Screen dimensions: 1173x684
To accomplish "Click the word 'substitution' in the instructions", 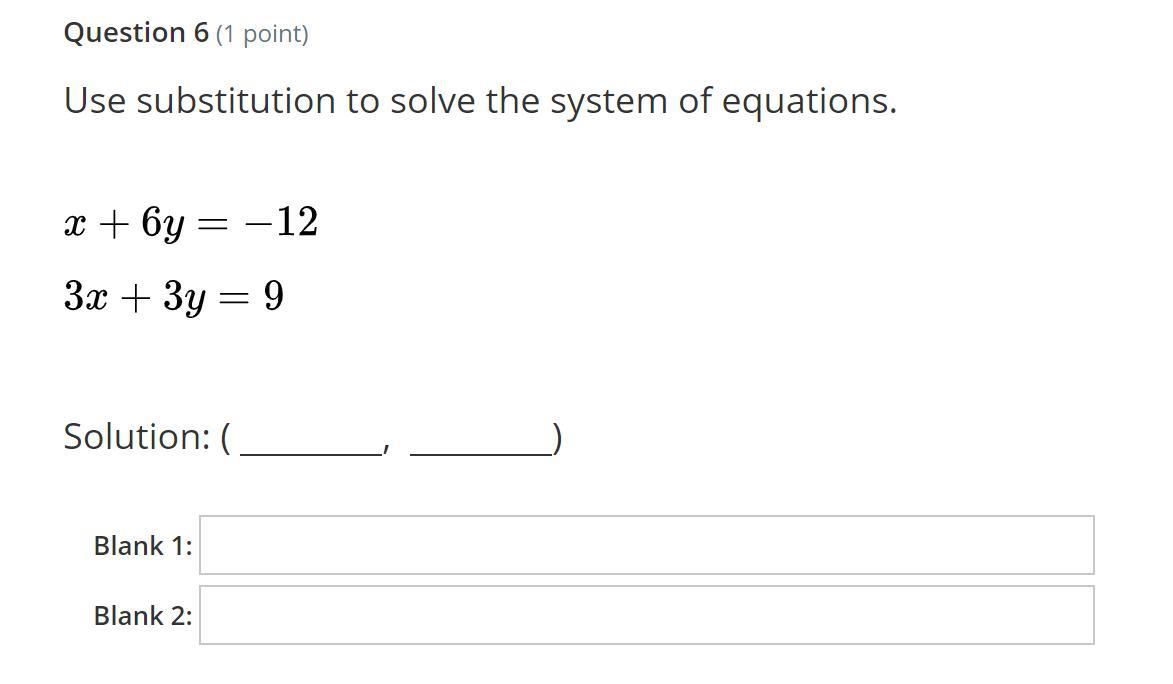I will 236,101.
